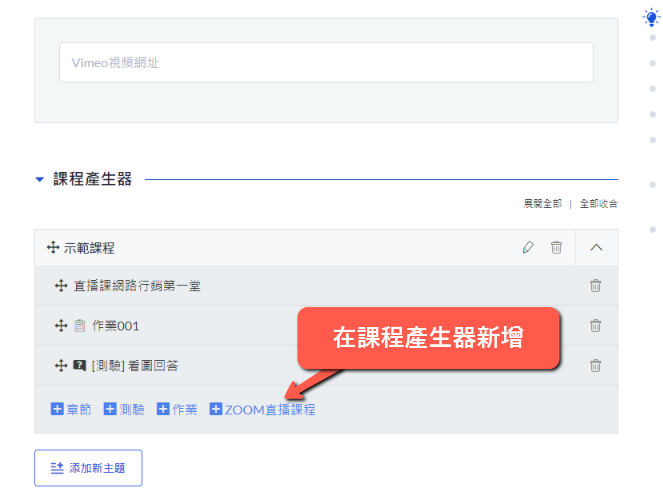Open 作業001 row text

point(115,326)
